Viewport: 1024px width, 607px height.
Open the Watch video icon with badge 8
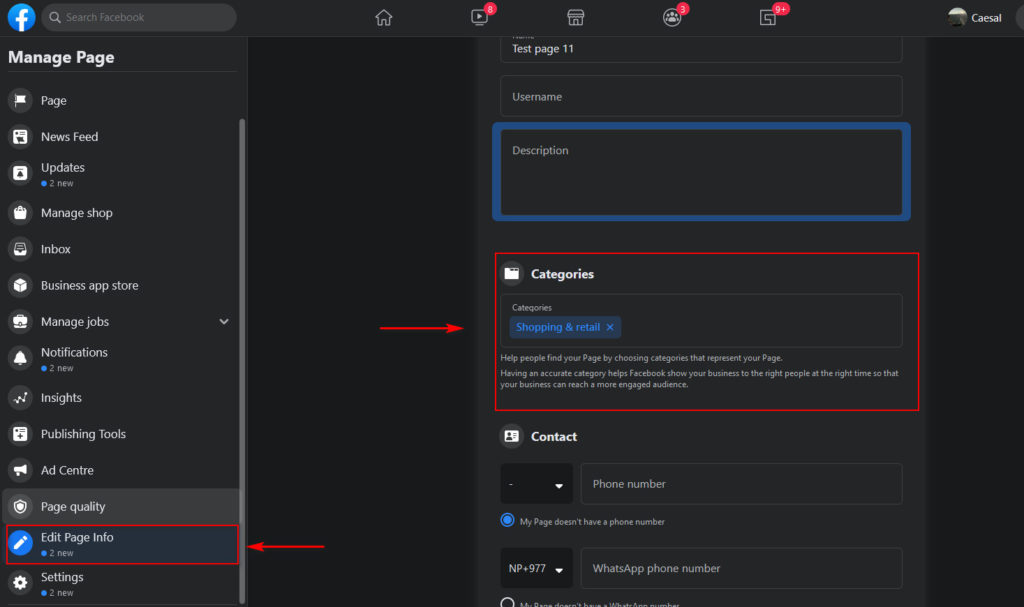[x=480, y=17]
